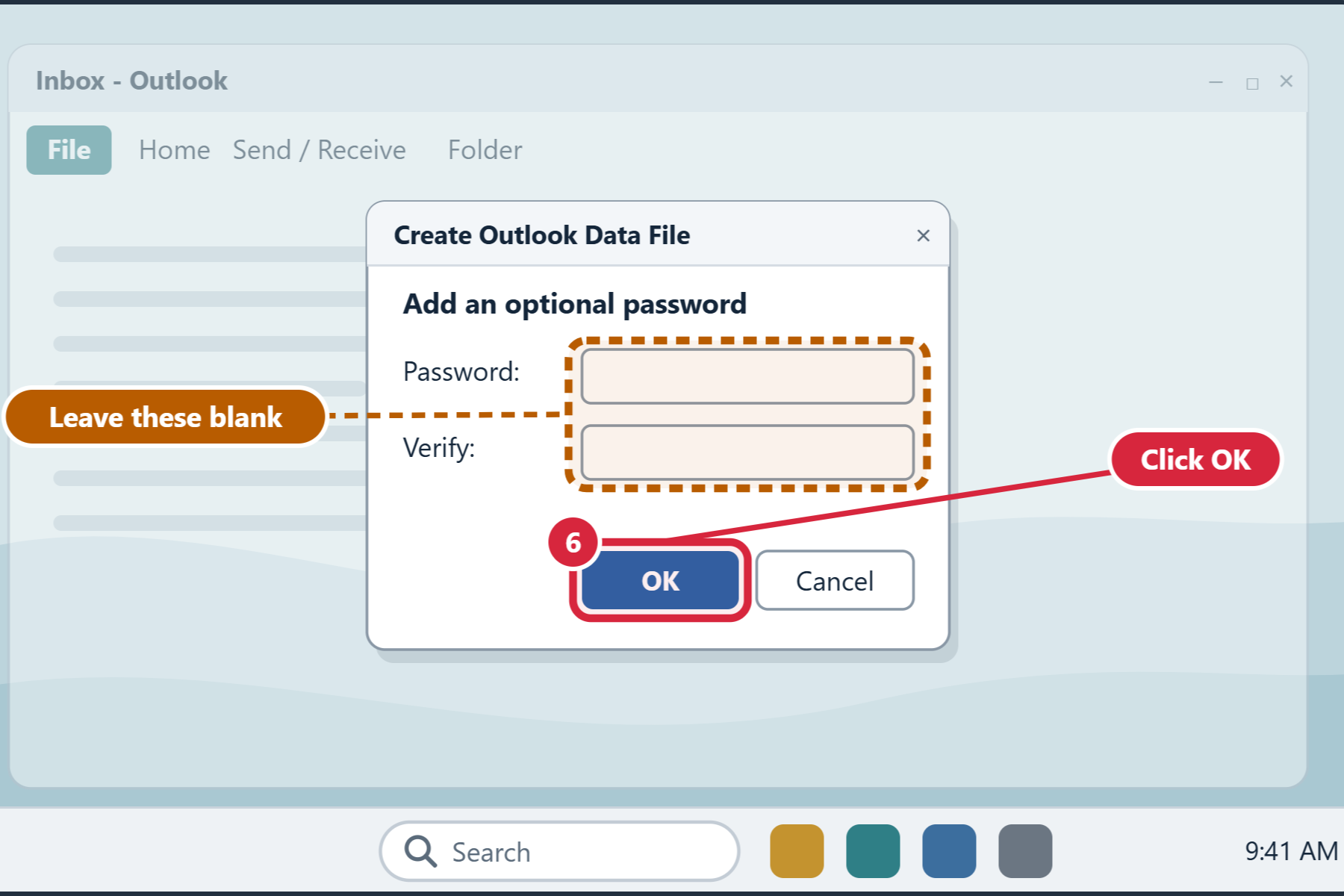Click OK in the data file dialog
1344x896 pixels.
tap(660, 580)
